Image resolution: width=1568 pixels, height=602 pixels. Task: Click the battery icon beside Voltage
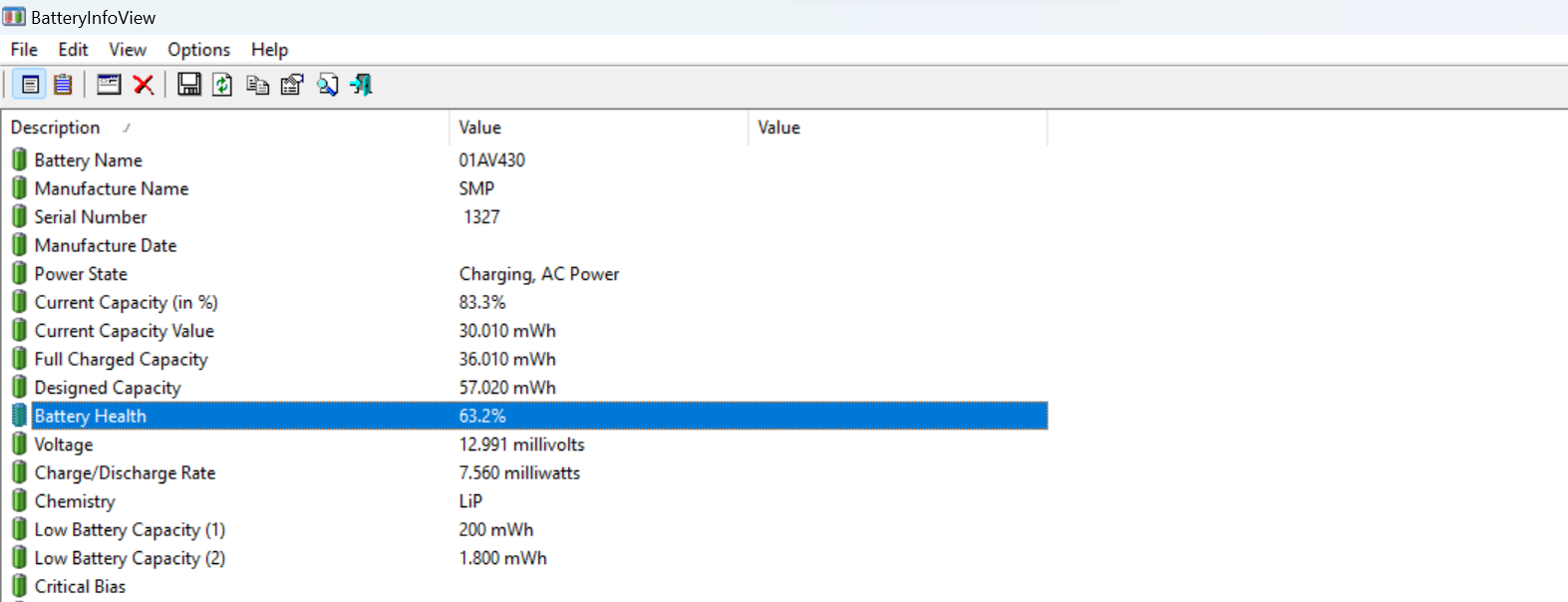(19, 444)
